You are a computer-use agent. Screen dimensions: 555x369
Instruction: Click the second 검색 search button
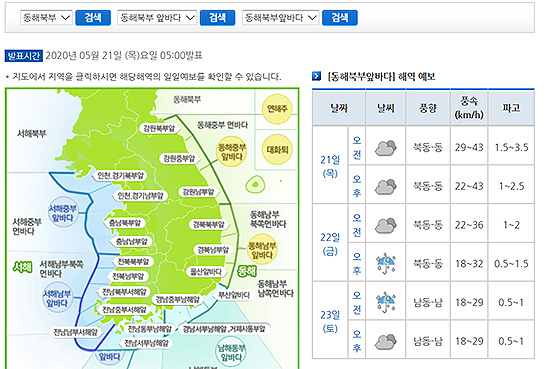217,18
